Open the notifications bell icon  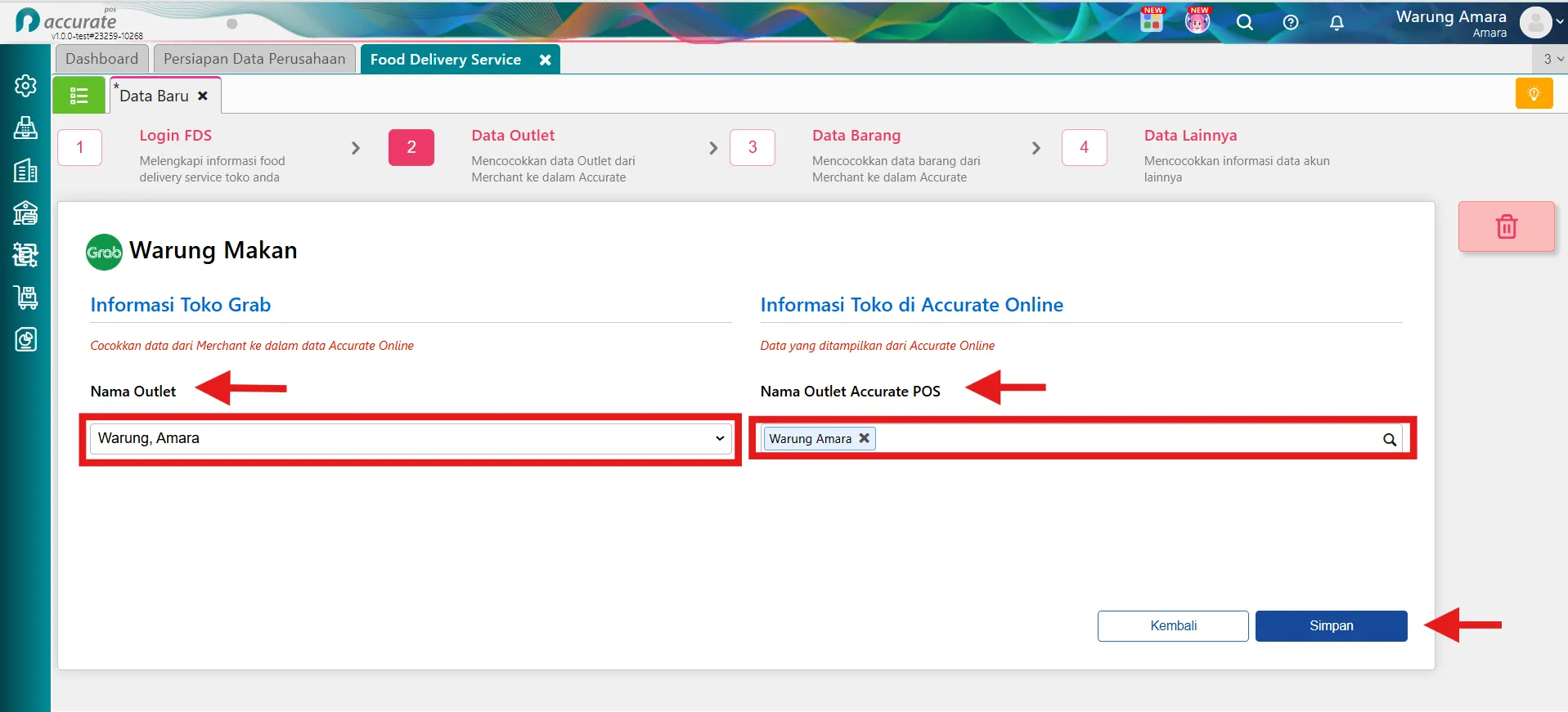[1337, 23]
